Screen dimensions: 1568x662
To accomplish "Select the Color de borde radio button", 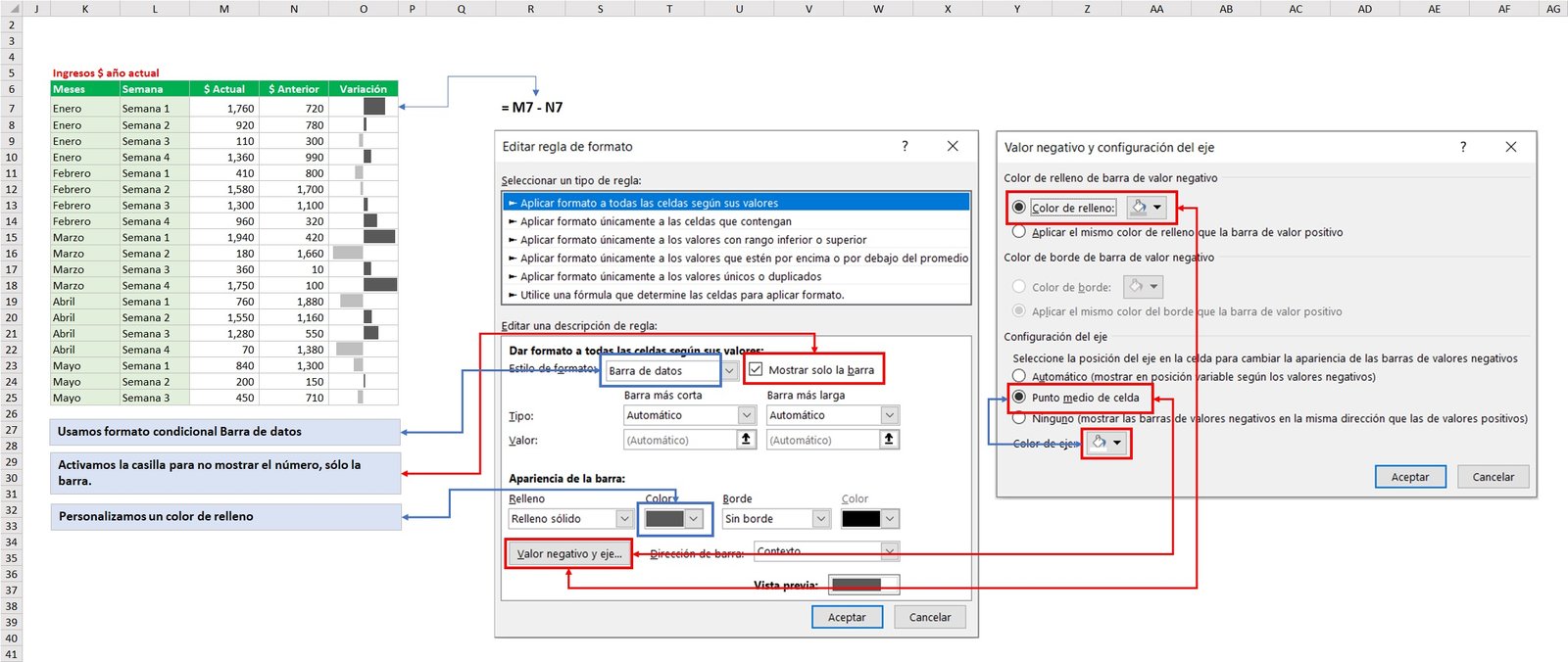I will pyautogui.click(x=1019, y=287).
